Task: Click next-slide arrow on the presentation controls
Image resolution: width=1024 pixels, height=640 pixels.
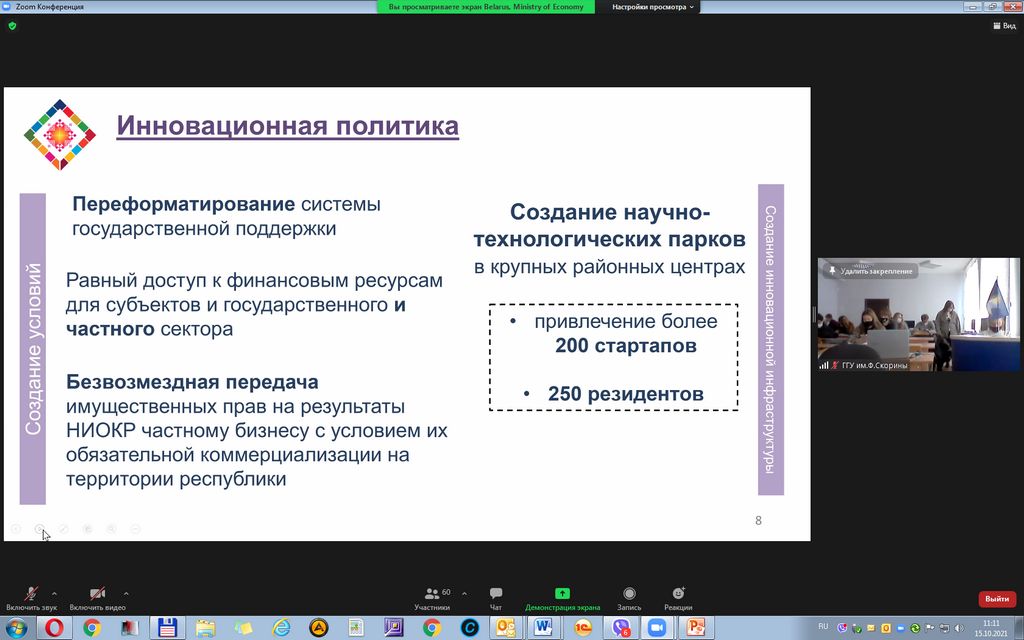Action: tap(39, 528)
